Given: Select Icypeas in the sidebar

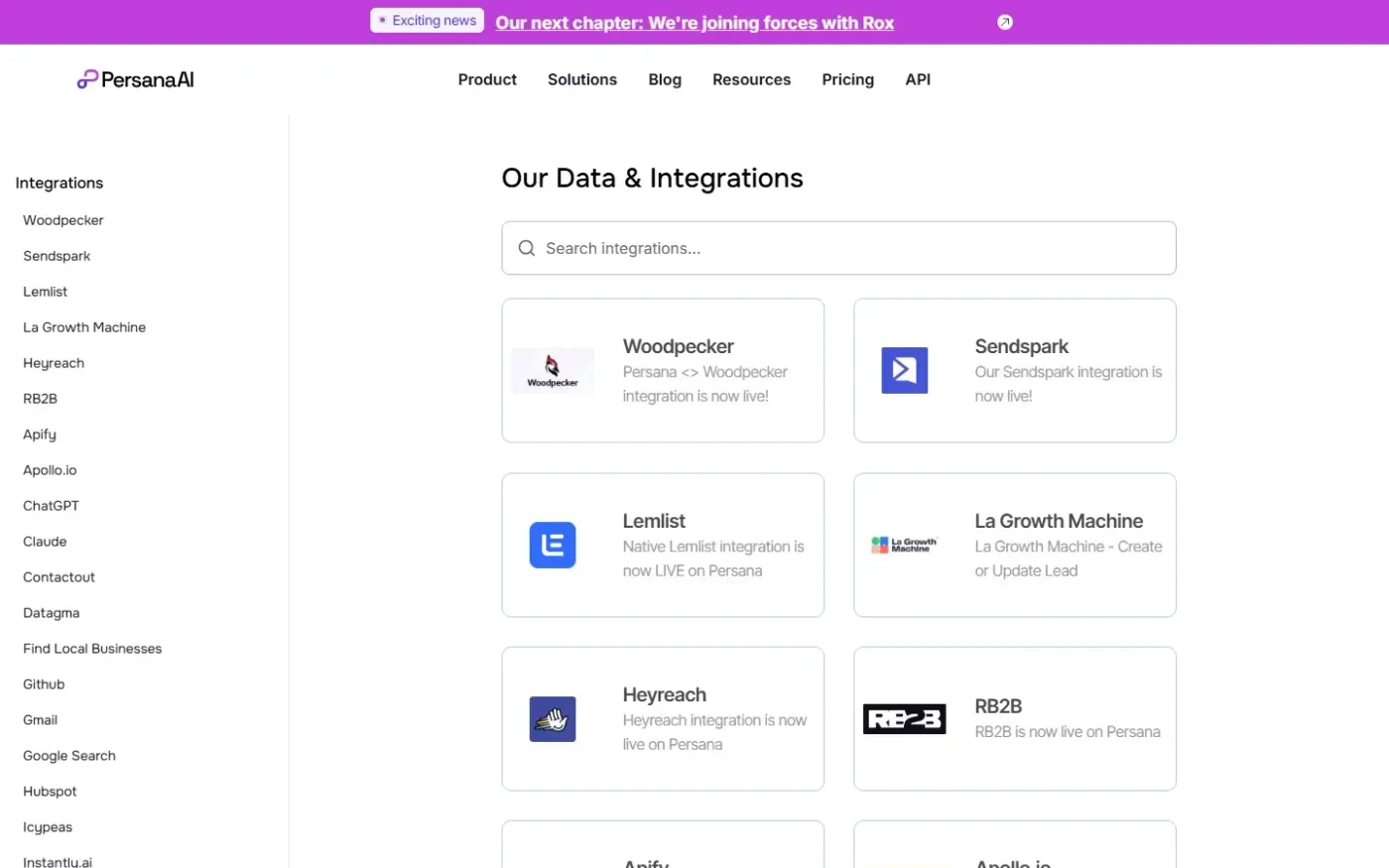Looking at the screenshot, I should 48,827.
